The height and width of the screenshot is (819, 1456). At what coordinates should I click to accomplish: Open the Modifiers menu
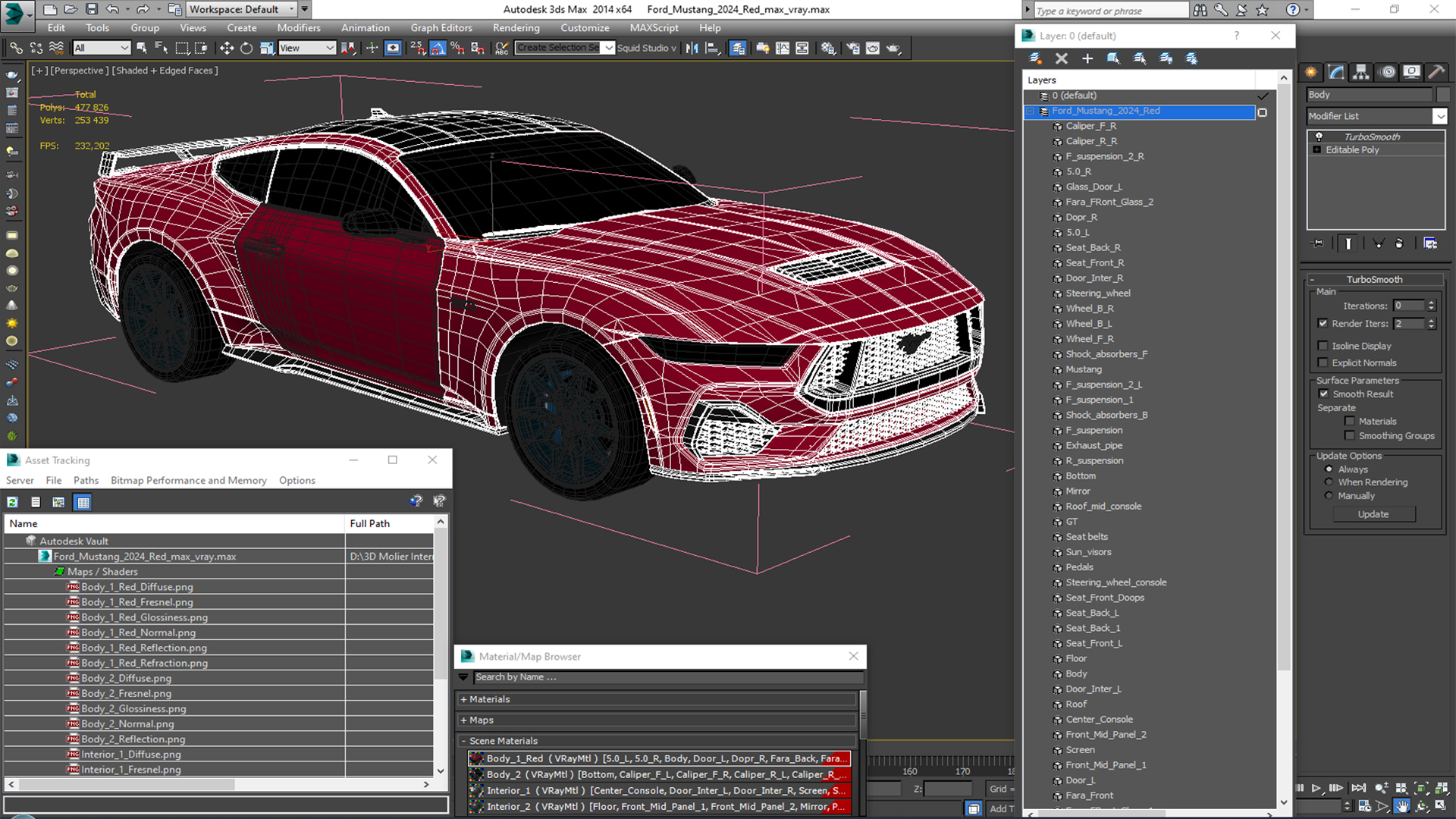pyautogui.click(x=299, y=28)
